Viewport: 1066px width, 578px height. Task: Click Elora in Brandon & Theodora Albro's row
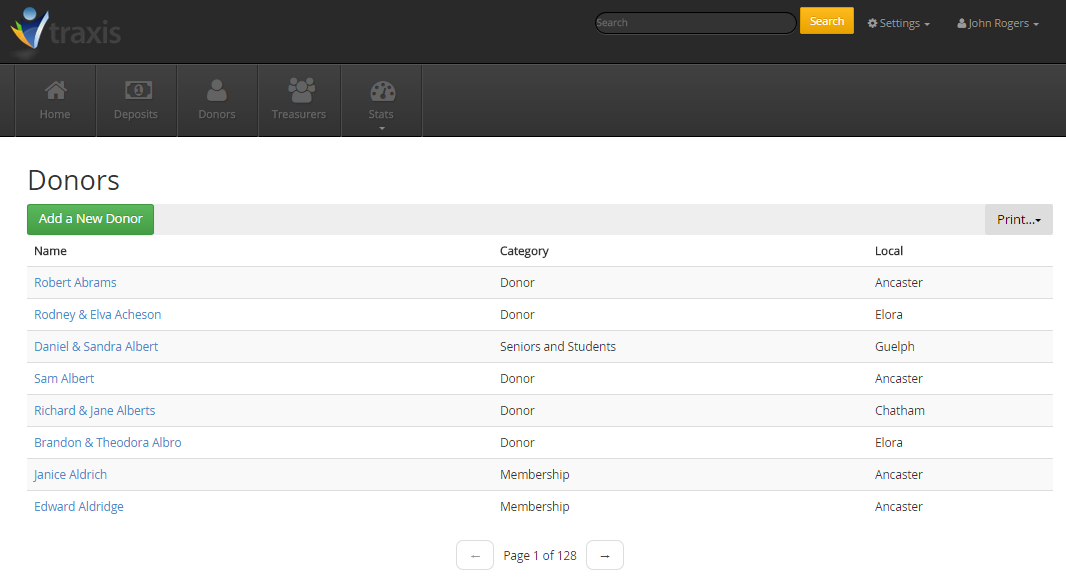[889, 442]
